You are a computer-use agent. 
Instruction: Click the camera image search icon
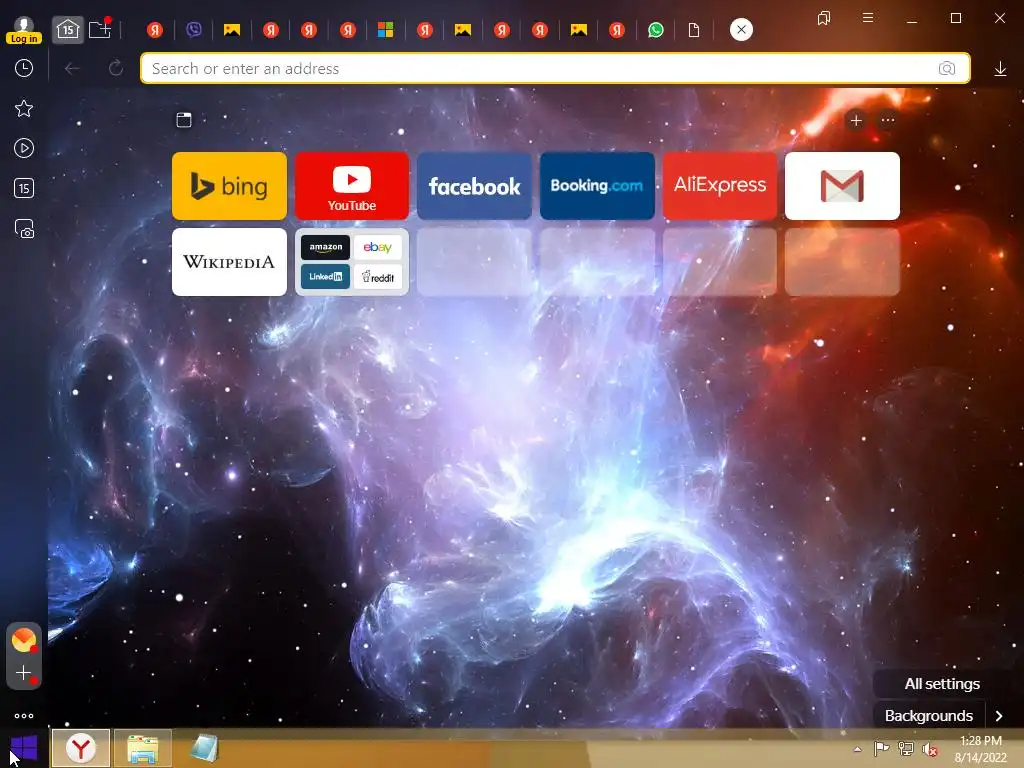point(947,69)
